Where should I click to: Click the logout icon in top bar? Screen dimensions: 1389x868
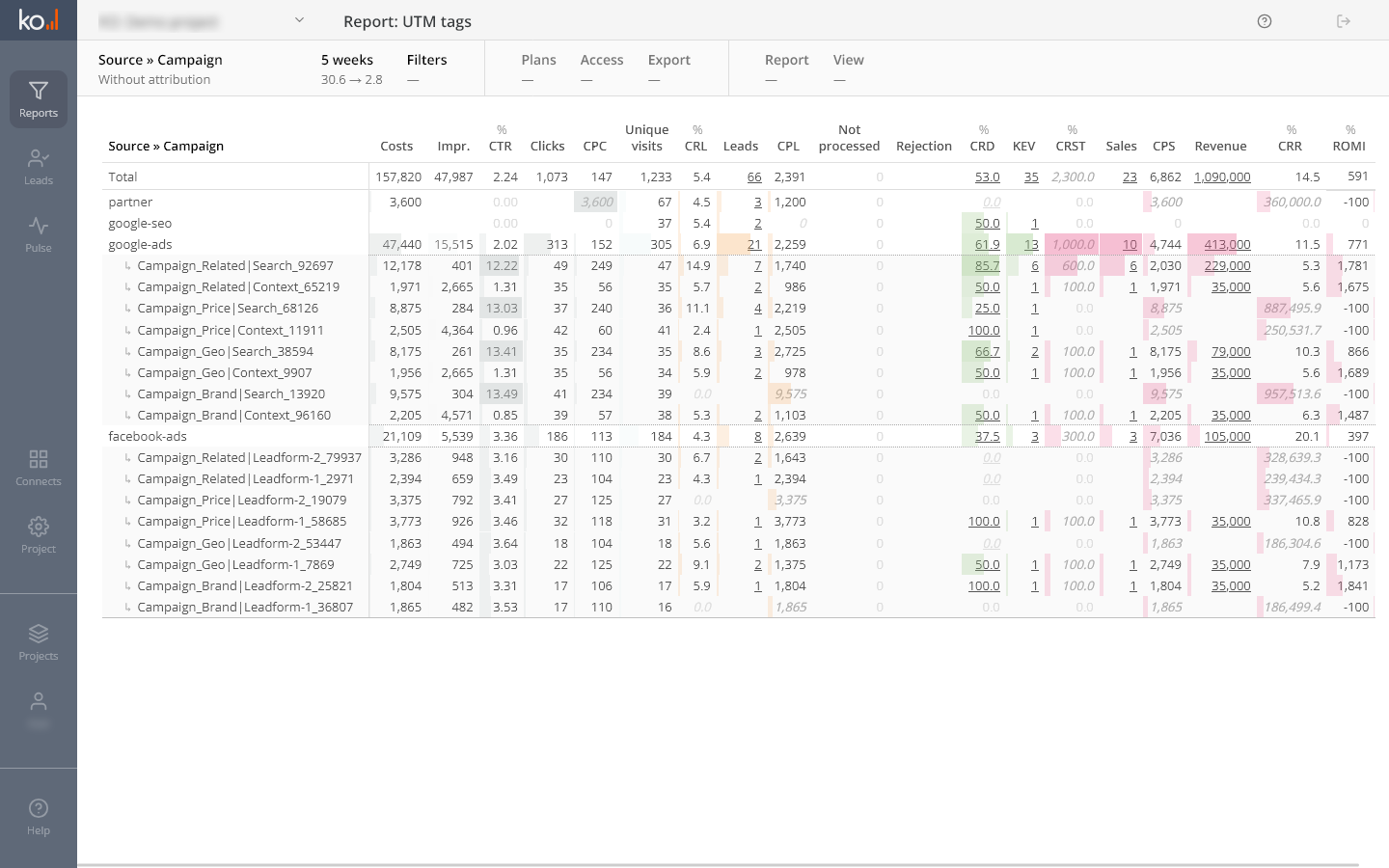(1344, 21)
